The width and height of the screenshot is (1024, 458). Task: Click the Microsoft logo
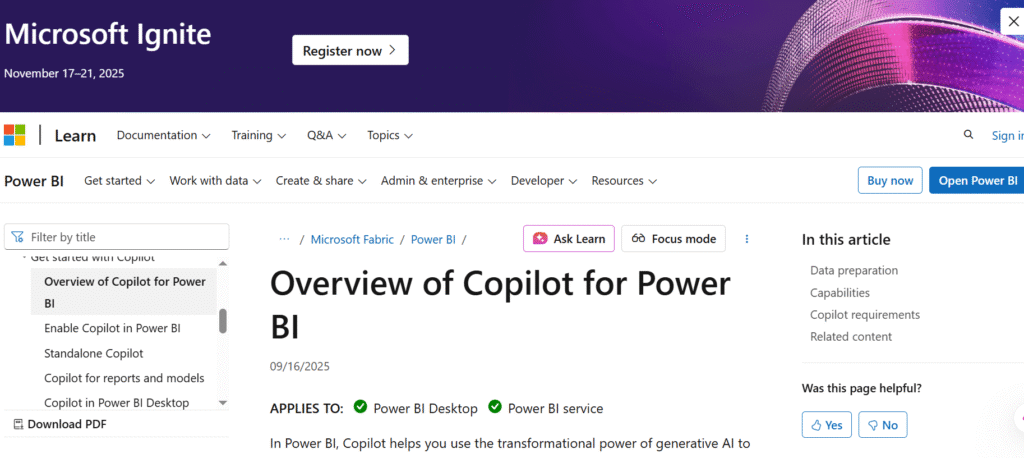tap(14, 135)
